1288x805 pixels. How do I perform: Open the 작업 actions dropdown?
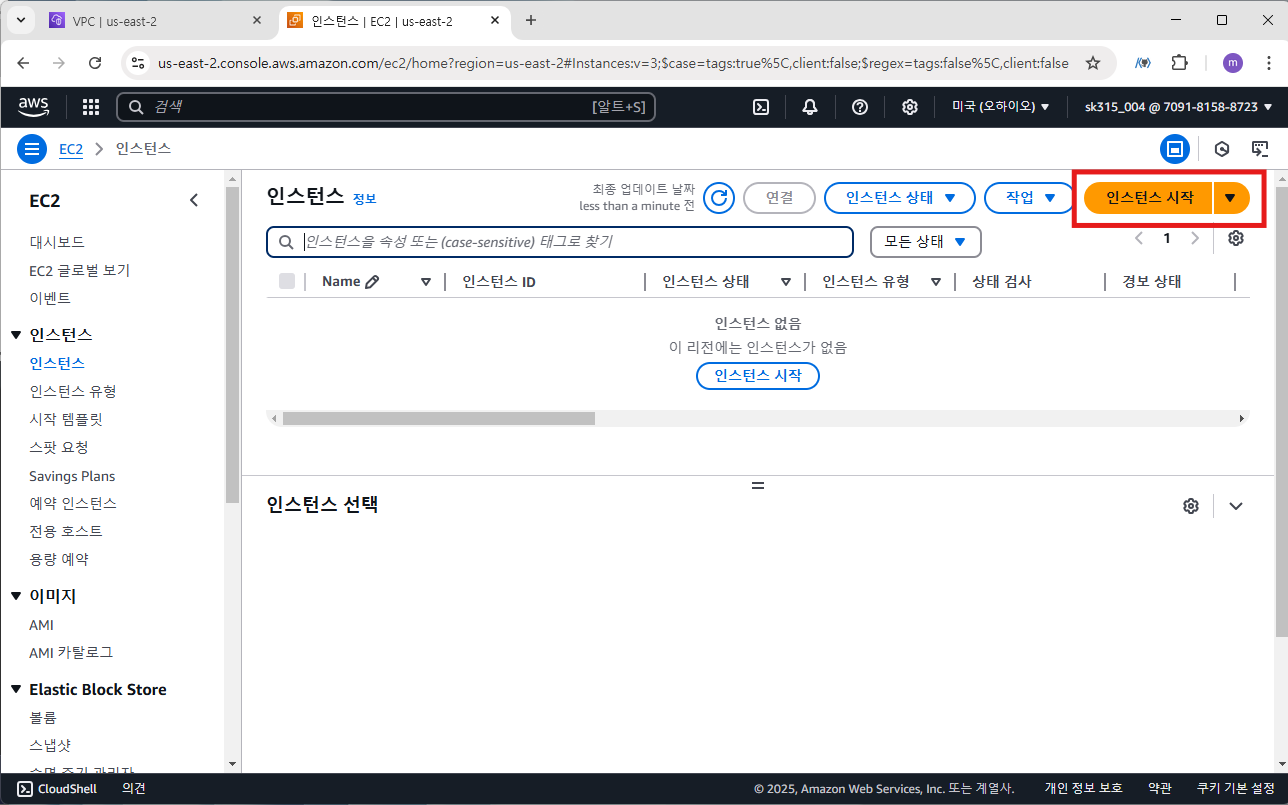[1030, 198]
